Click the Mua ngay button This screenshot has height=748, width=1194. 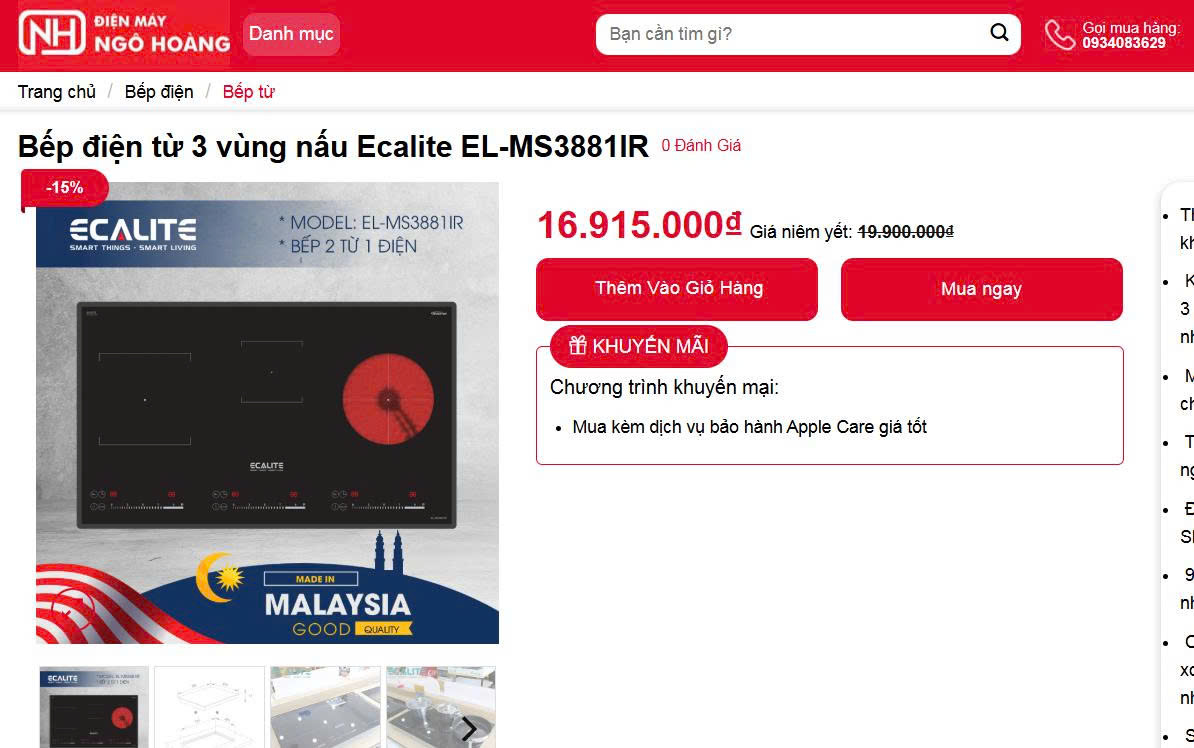982,289
